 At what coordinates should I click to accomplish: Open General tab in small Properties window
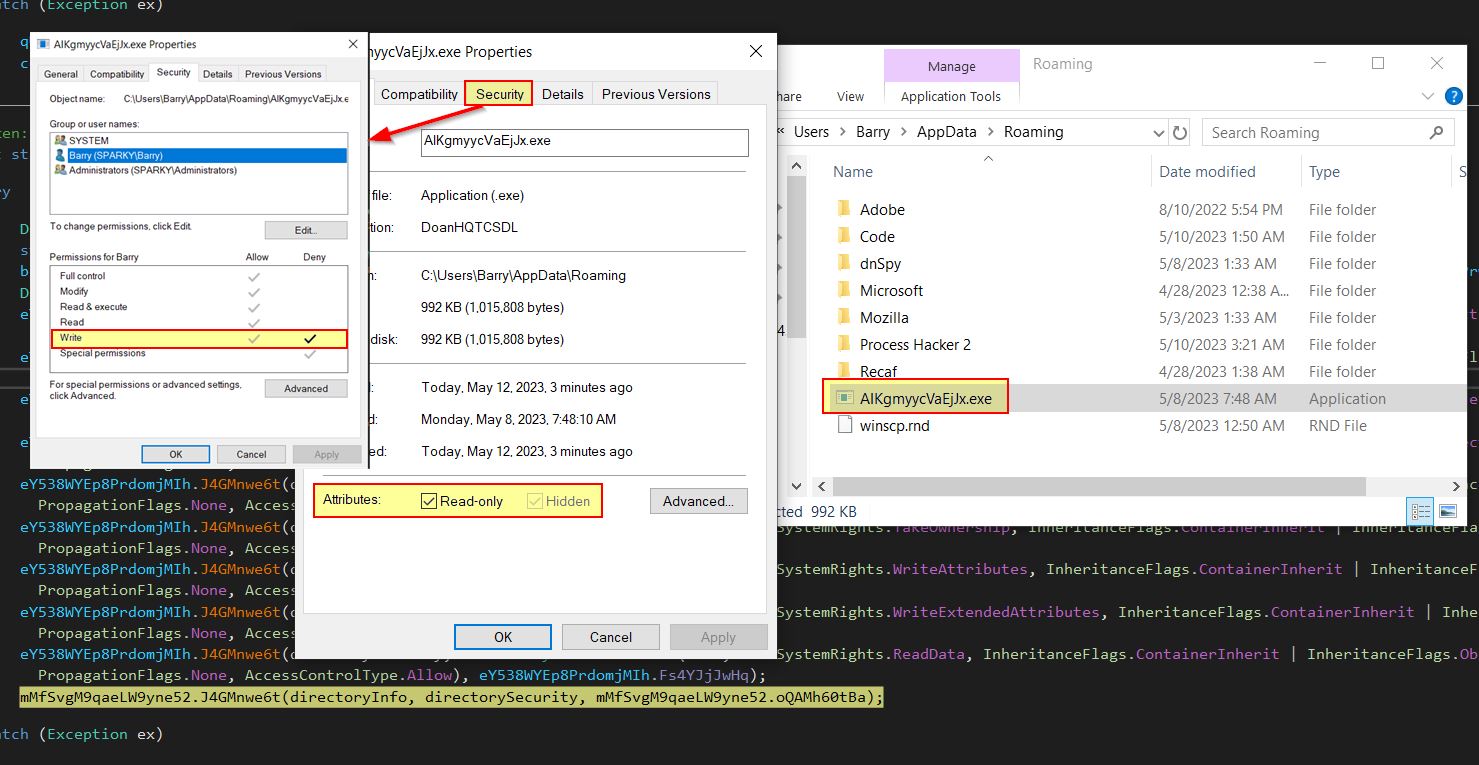tap(60, 74)
